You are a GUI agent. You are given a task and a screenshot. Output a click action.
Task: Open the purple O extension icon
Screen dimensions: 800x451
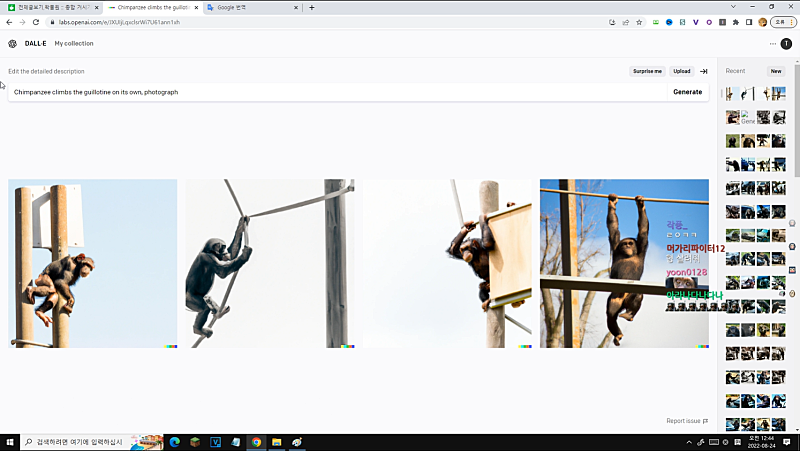coord(709,22)
